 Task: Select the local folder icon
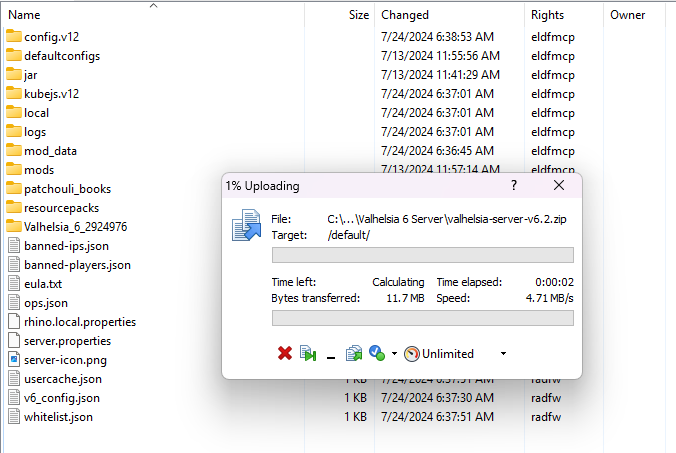coord(14,112)
